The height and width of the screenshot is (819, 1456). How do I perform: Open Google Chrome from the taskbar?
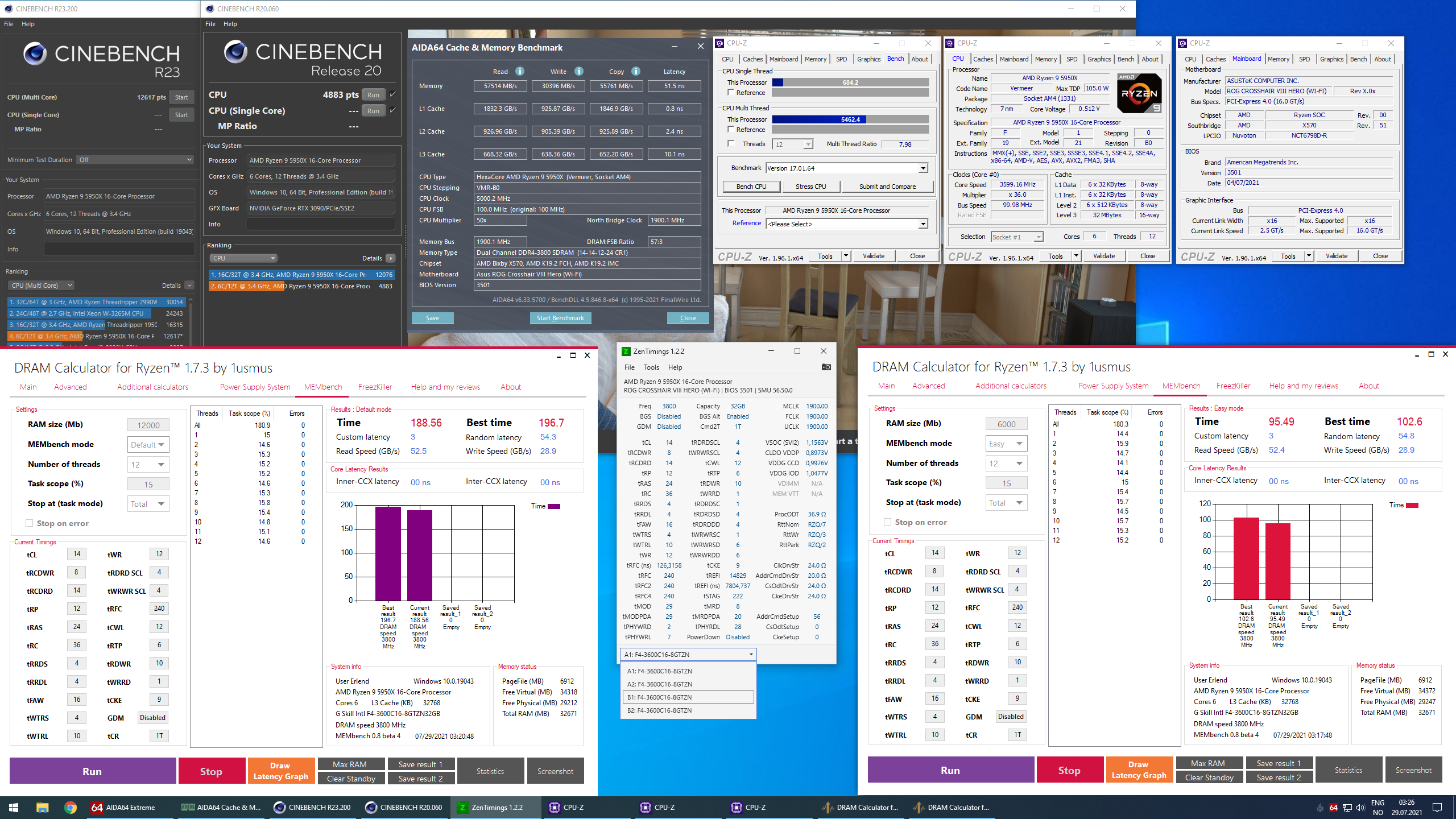pos(71,807)
